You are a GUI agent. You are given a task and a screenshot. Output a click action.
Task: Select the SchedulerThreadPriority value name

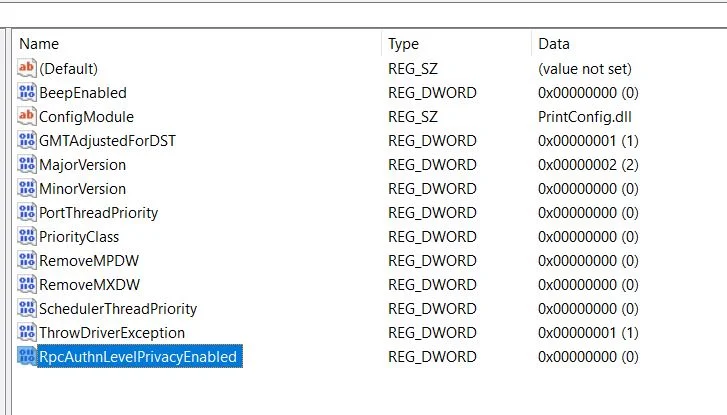pyautogui.click(x=118, y=309)
